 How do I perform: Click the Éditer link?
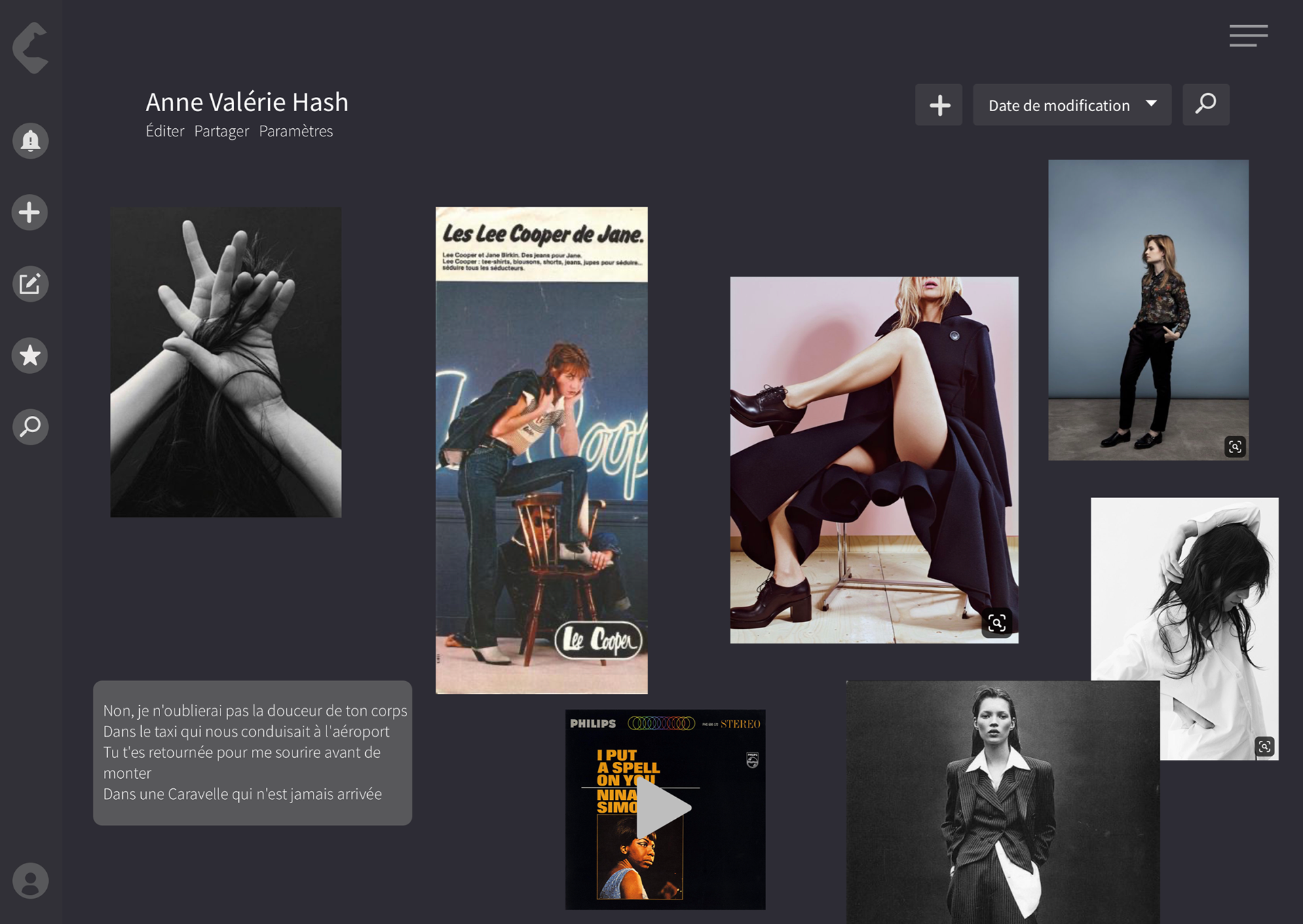point(165,131)
